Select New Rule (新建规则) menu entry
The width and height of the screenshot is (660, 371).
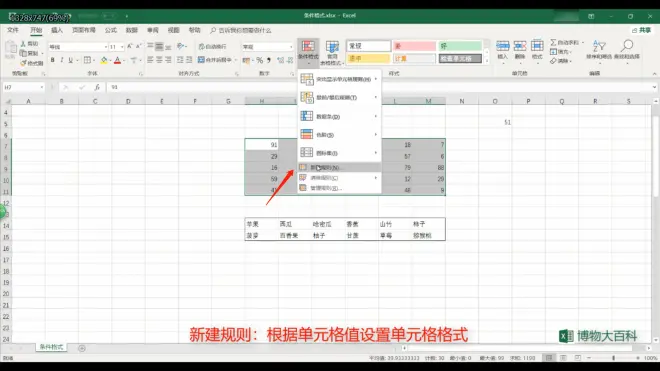coord(339,167)
